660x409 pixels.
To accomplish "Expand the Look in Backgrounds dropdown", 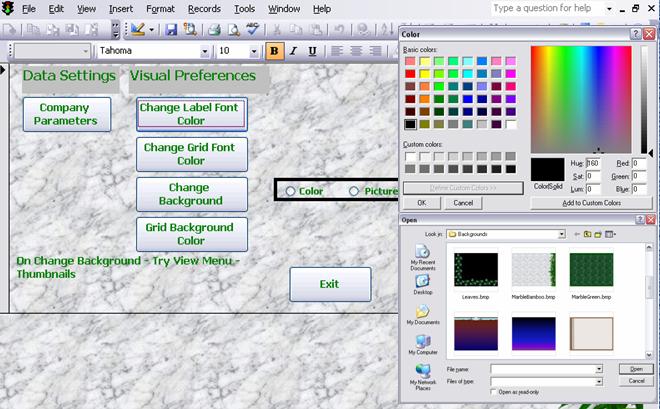I will pyautogui.click(x=560, y=234).
